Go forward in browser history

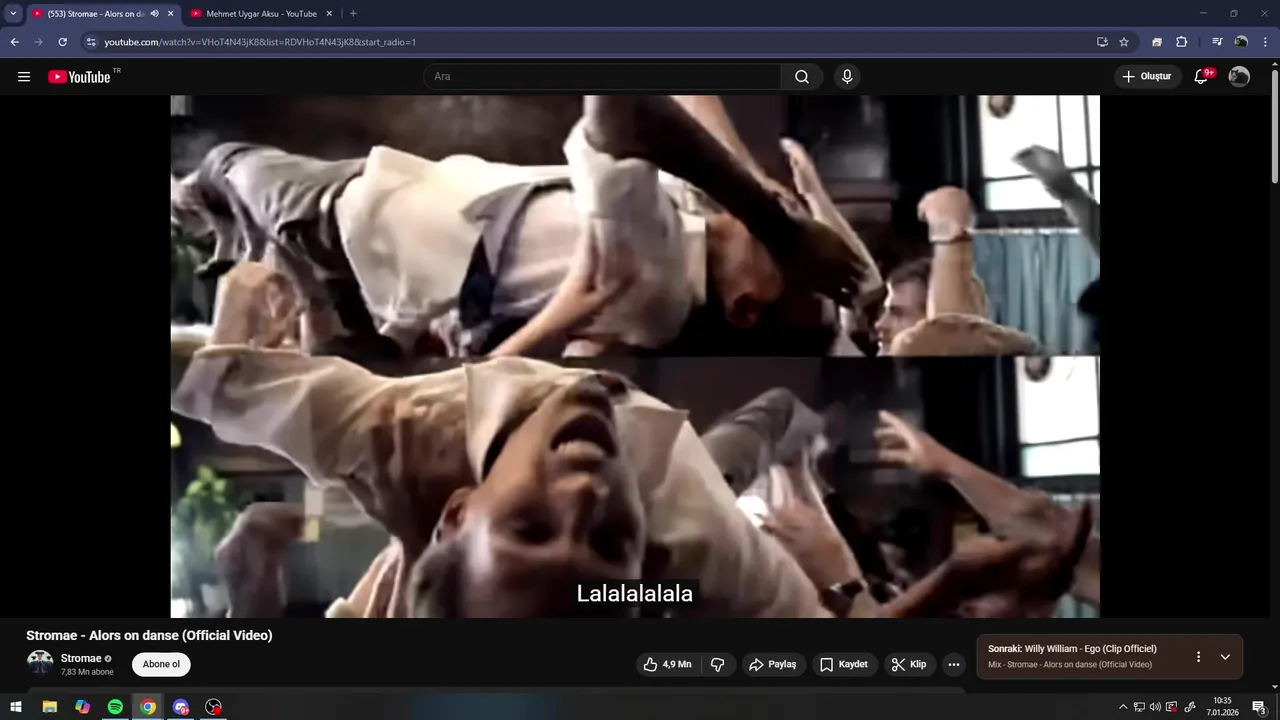tap(38, 42)
